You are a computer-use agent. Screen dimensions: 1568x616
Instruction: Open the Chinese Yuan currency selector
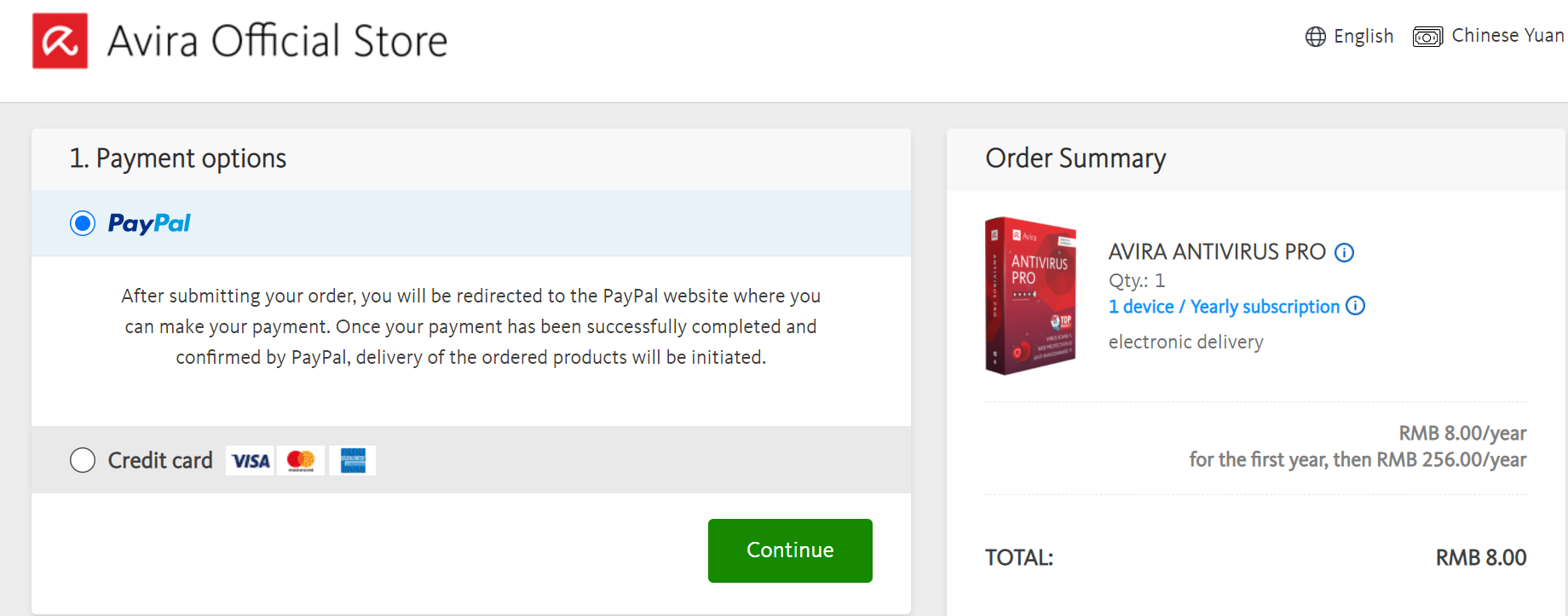coord(1507,36)
